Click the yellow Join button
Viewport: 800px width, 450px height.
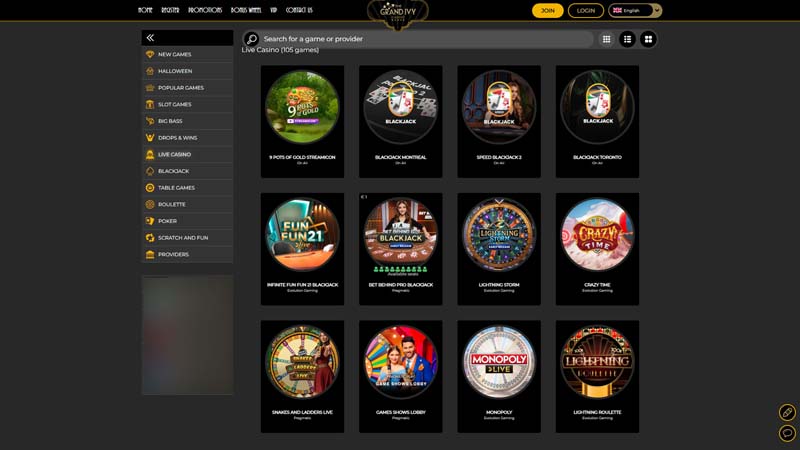point(547,11)
